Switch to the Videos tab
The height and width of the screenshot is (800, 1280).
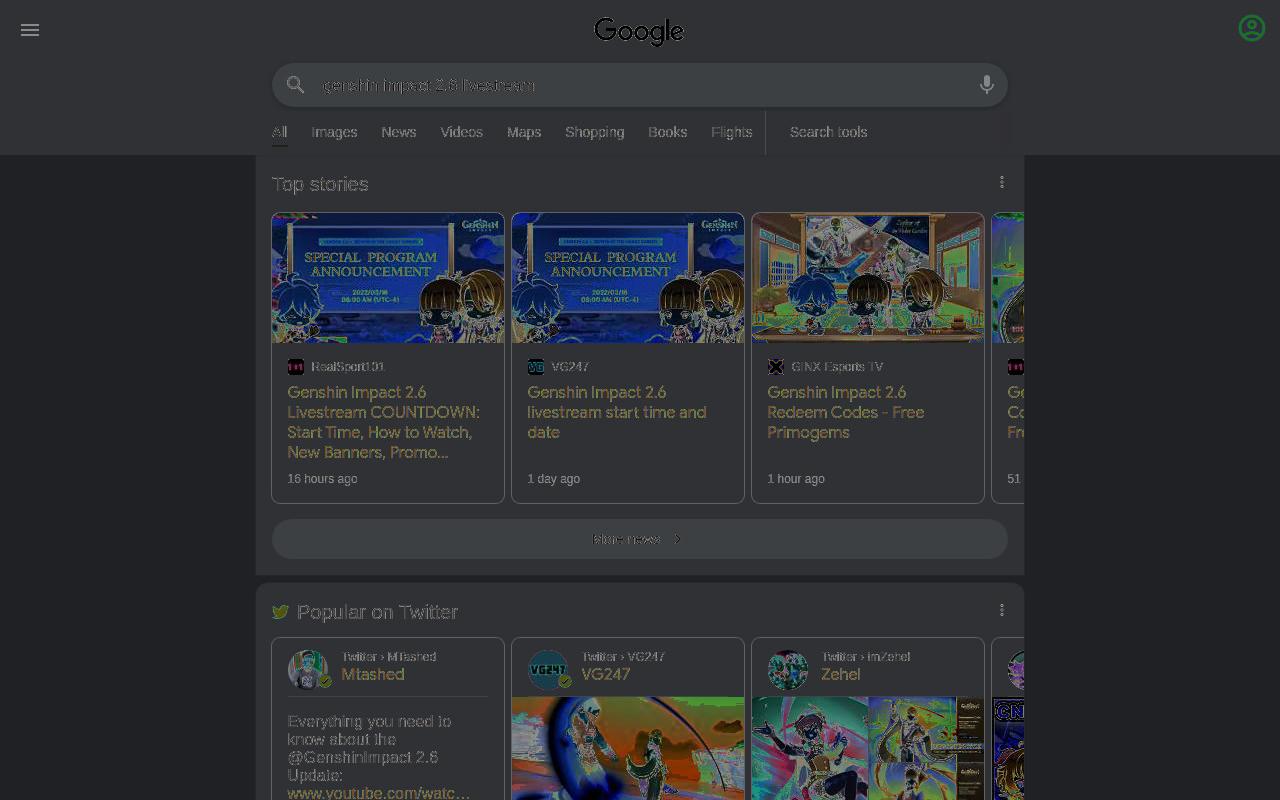(462, 132)
